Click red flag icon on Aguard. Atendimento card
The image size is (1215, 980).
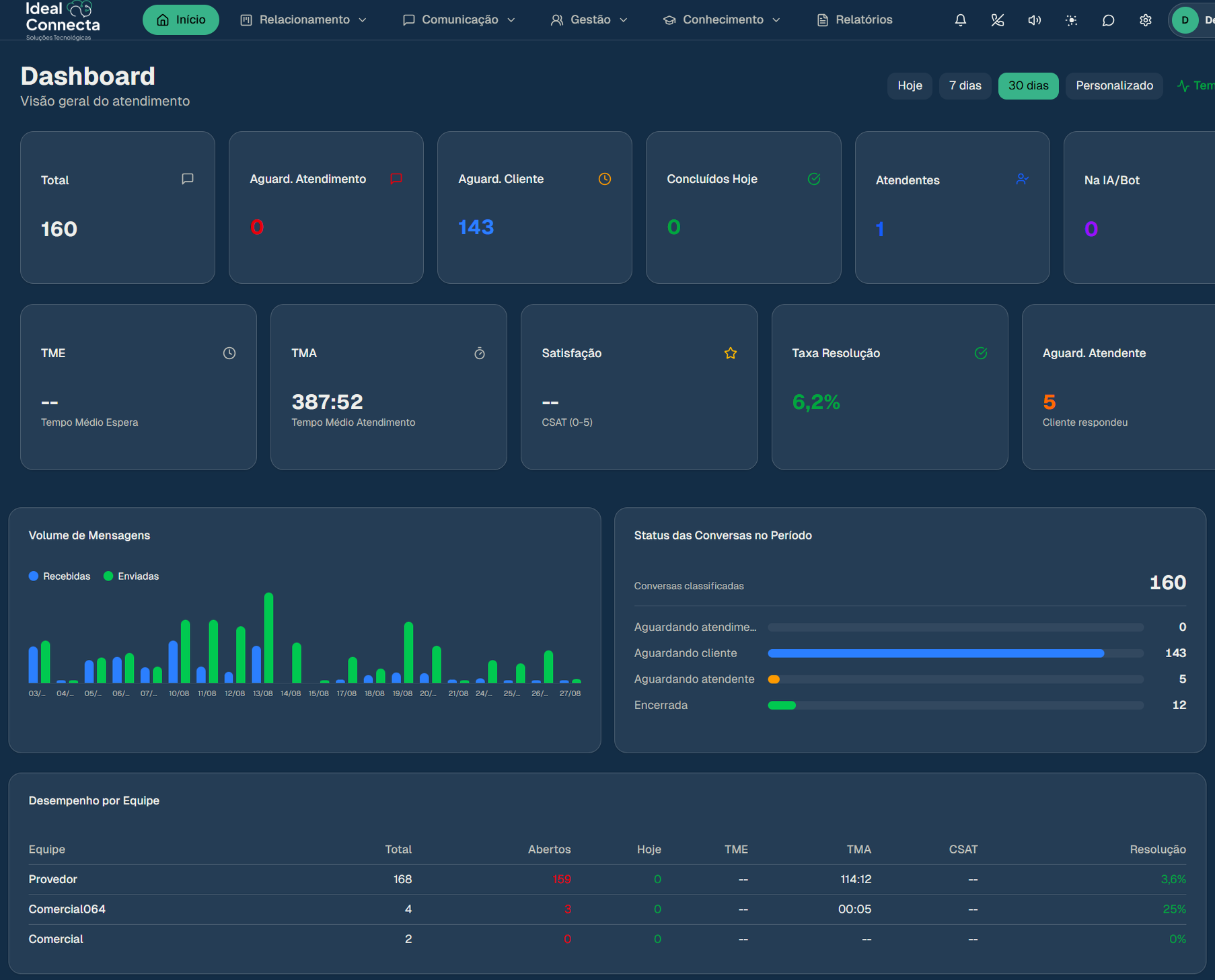click(x=396, y=179)
